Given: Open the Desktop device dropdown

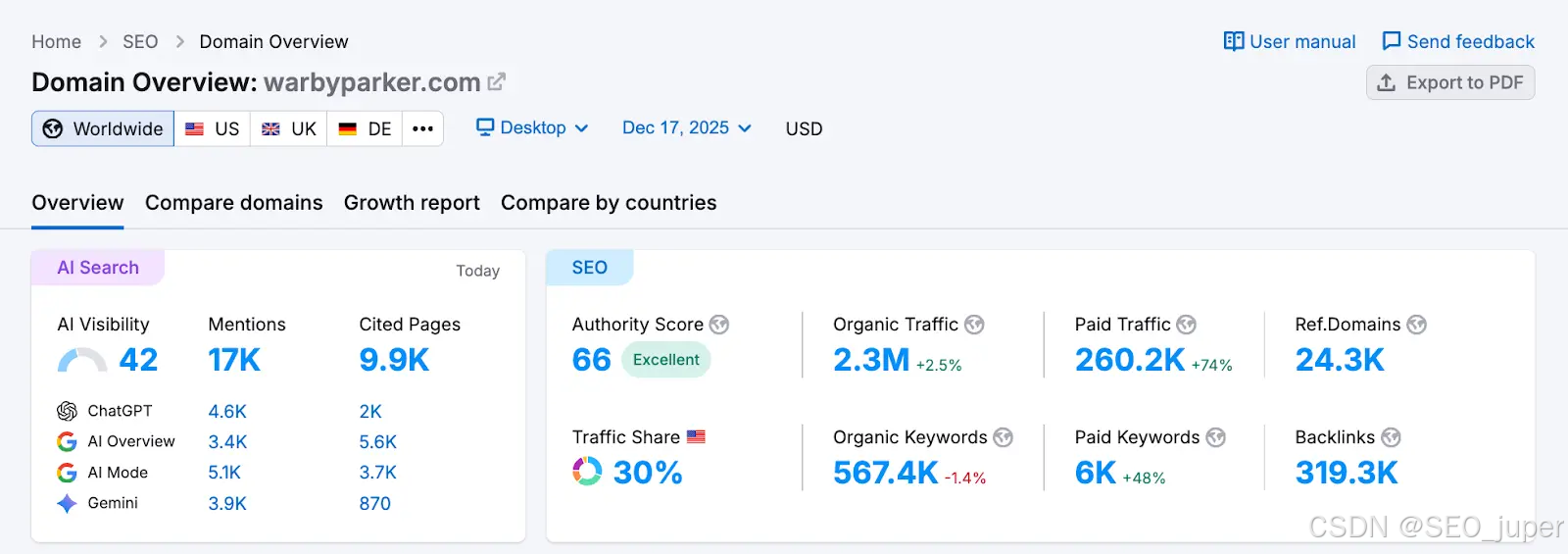Looking at the screenshot, I should click(x=532, y=127).
